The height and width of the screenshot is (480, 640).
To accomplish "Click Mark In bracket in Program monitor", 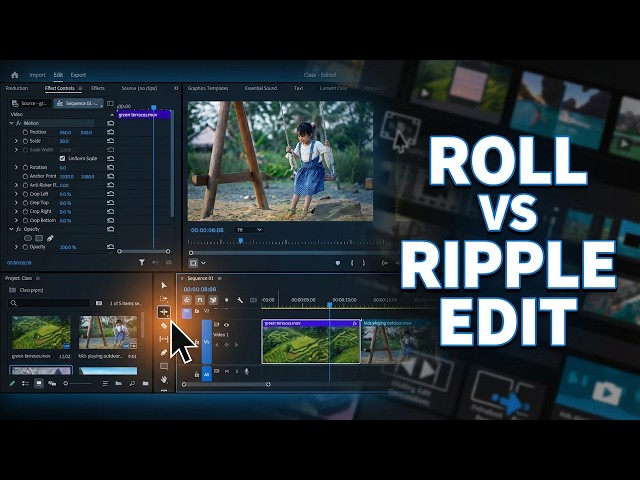I will pos(352,263).
